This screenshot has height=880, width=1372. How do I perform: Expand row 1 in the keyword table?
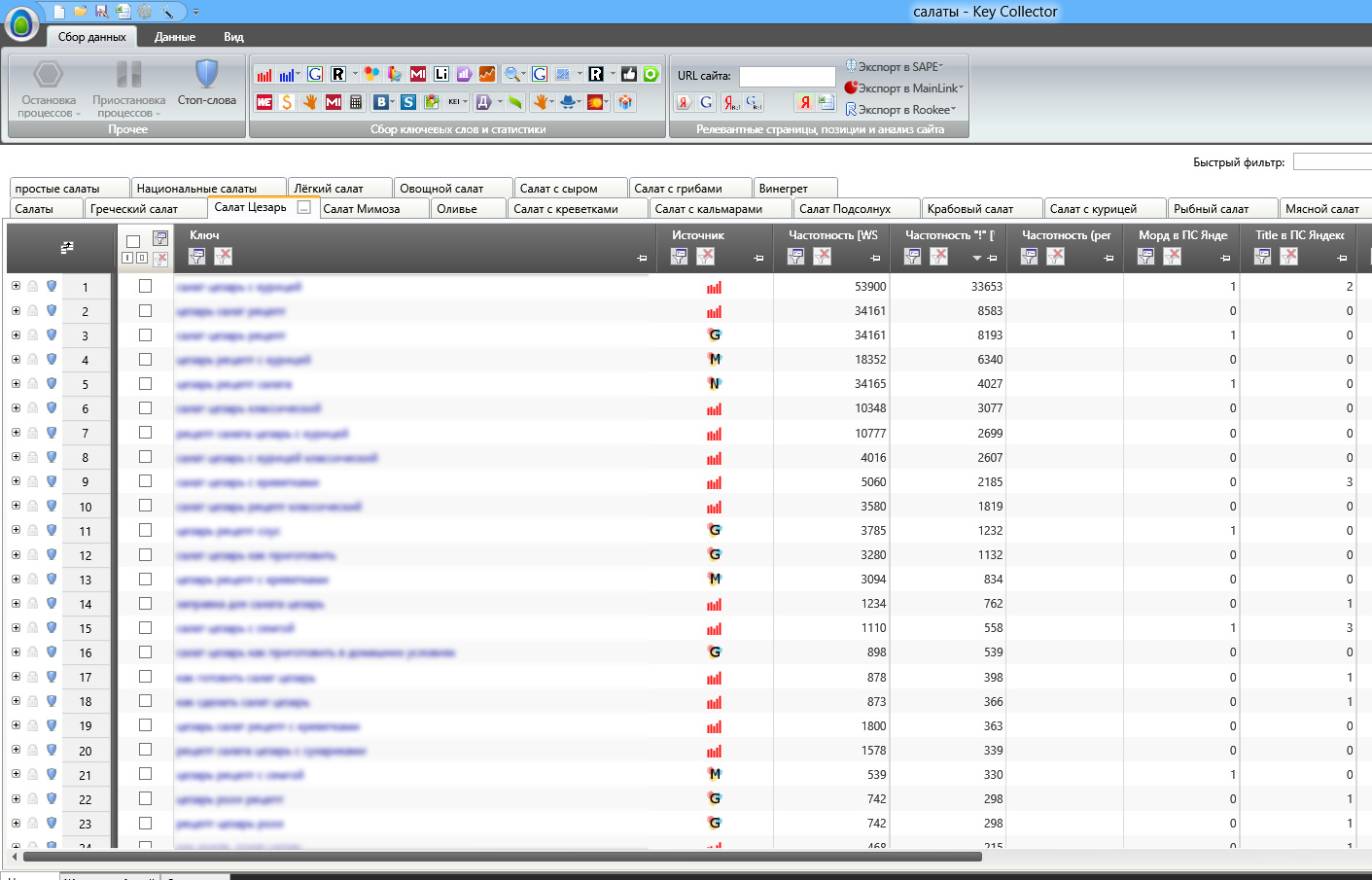coord(16,286)
